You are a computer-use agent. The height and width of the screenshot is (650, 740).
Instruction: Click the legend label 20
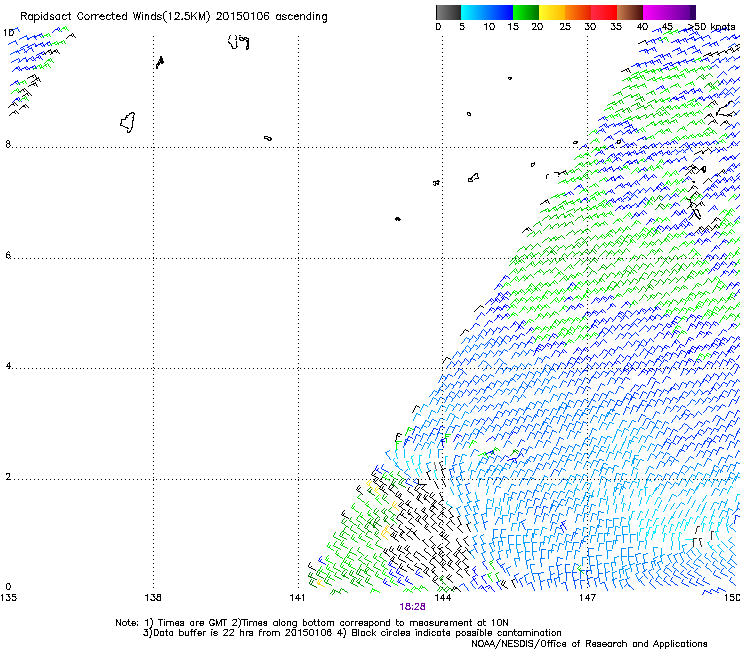pyautogui.click(x=537, y=27)
